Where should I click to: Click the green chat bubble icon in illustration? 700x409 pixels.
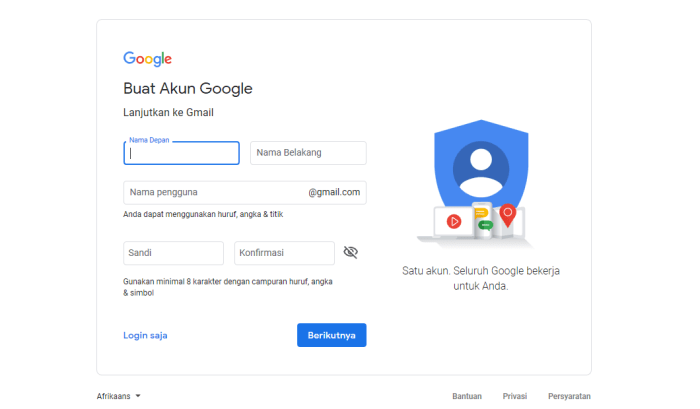point(485,225)
